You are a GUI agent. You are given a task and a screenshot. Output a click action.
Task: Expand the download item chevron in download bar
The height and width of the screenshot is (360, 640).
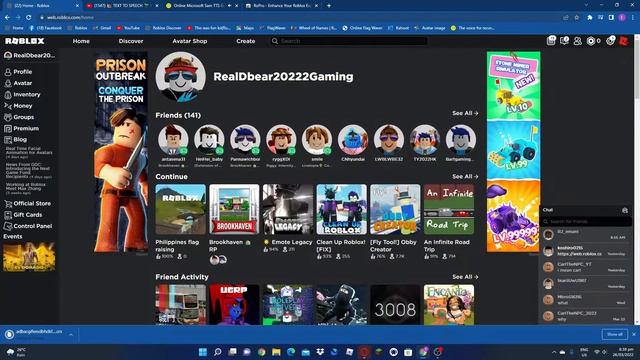(x=71, y=335)
